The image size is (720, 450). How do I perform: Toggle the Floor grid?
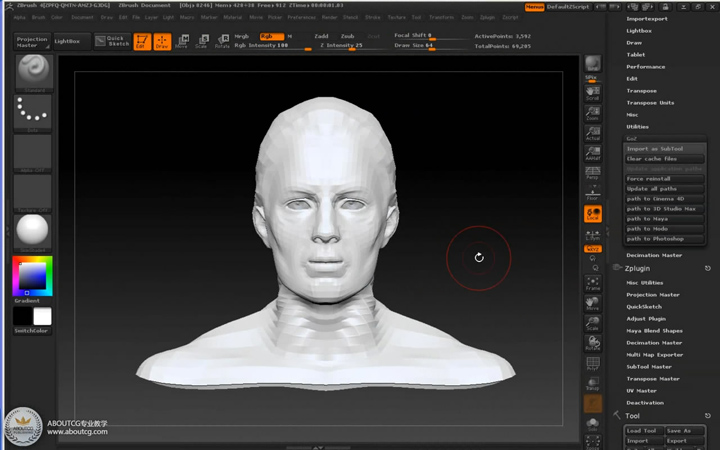pos(593,193)
